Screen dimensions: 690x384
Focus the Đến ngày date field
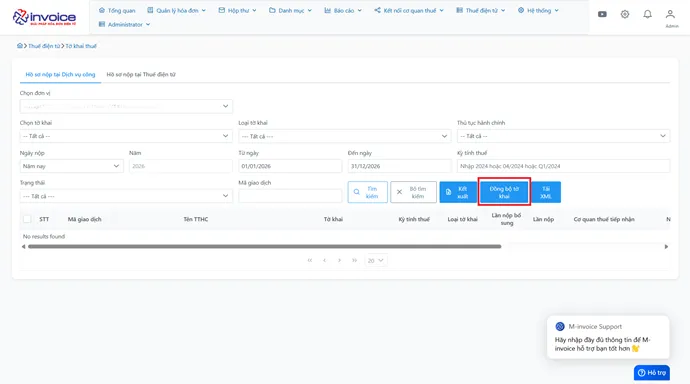tap(400, 166)
